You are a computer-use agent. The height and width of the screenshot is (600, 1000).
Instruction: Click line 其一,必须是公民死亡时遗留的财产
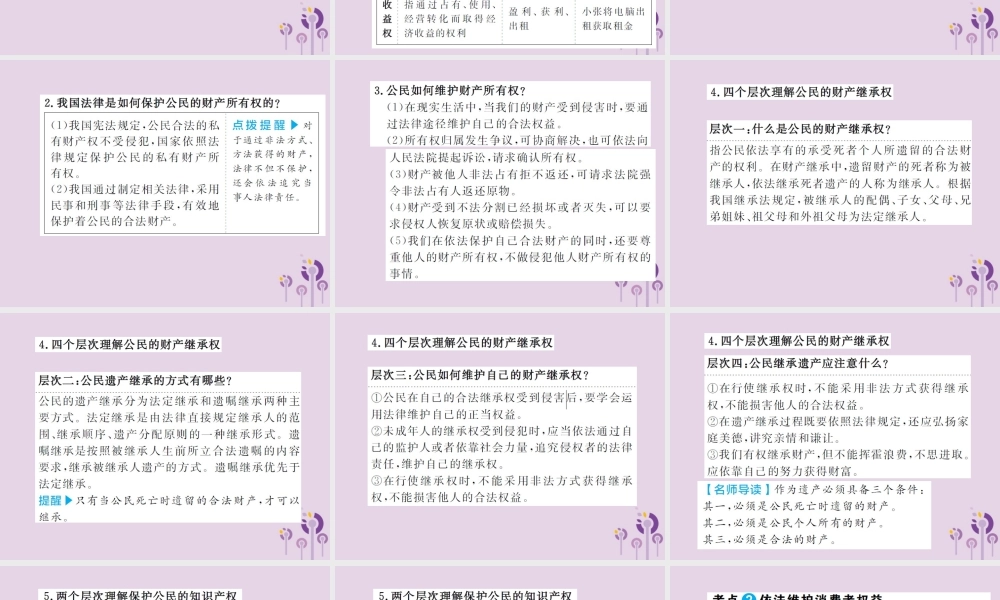(800, 506)
